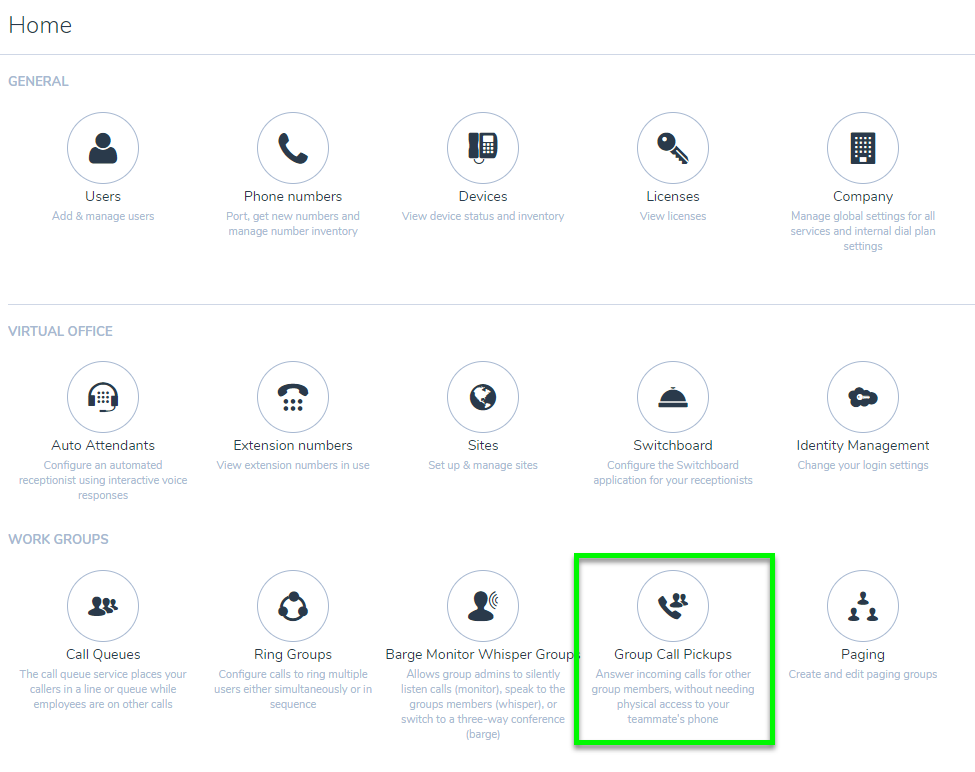Image resolution: width=975 pixels, height=772 pixels.
Task: Click 'Configure the Switchboard application' description
Action: (673, 473)
